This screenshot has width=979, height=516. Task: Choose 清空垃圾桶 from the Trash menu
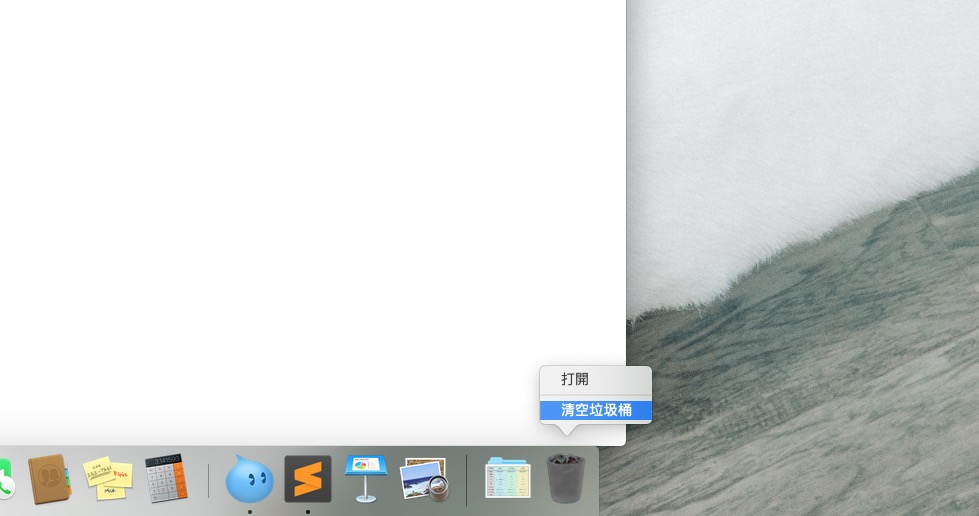tap(596, 410)
